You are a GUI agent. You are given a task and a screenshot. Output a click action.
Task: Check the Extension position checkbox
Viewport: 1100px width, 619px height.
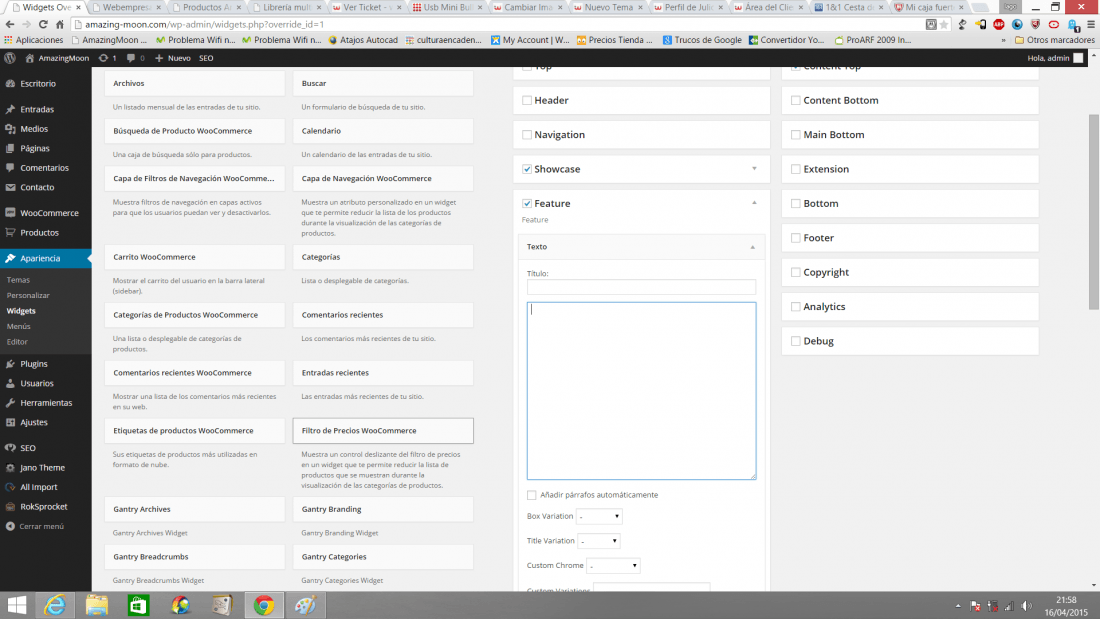796,169
